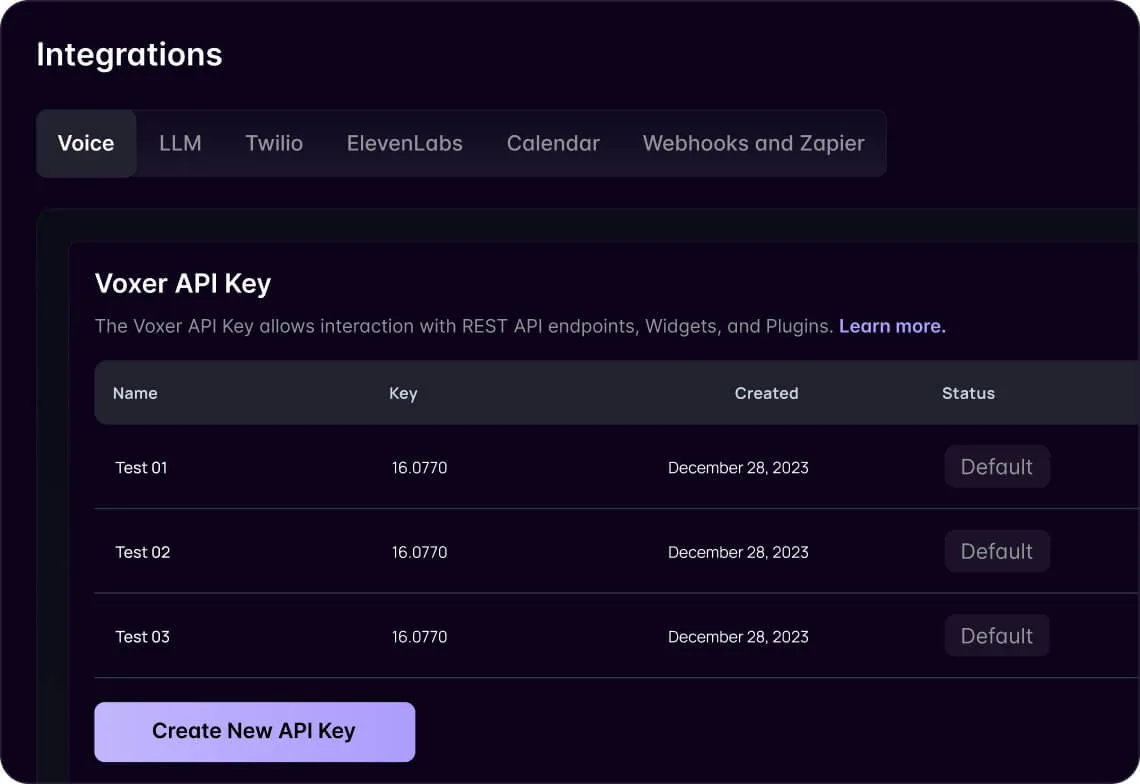The width and height of the screenshot is (1140, 784).
Task: Switch to Webhooks and Zapier tab
Action: coord(753,143)
